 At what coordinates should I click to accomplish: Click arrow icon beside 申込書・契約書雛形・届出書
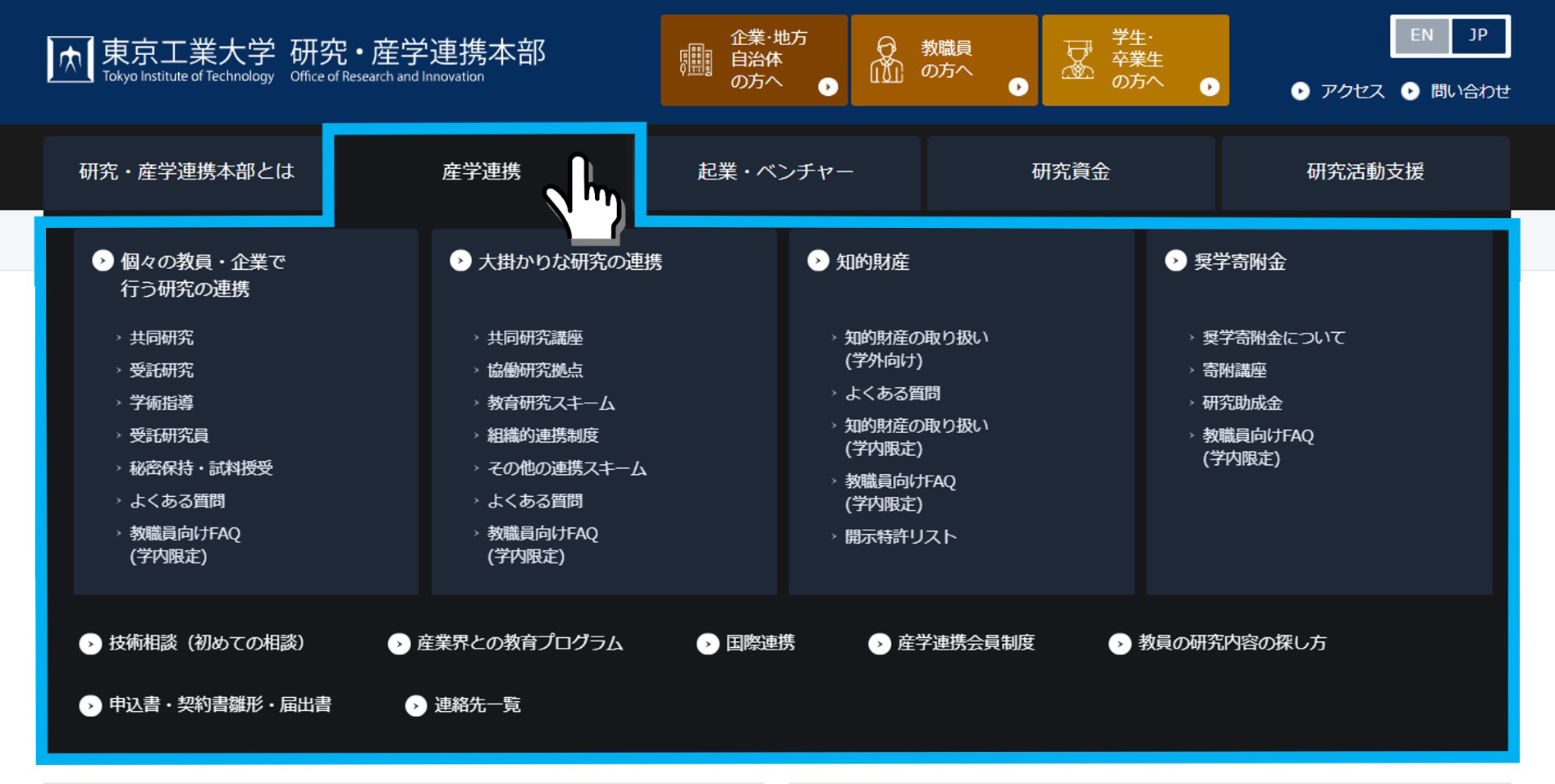[x=90, y=705]
